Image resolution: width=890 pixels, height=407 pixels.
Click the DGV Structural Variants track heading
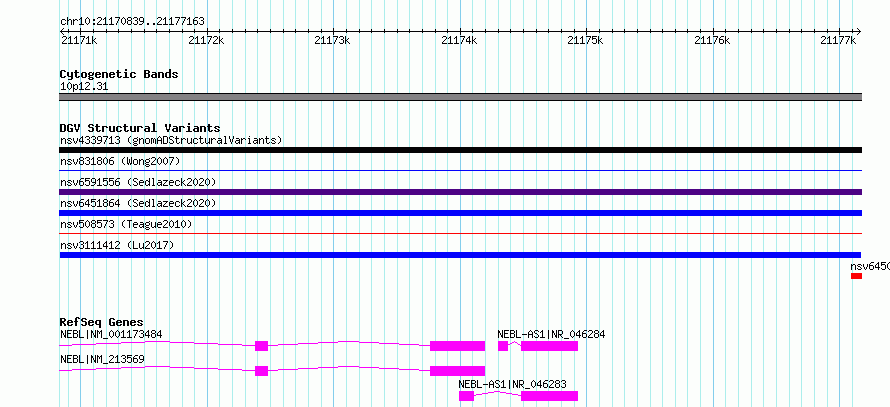tap(140, 128)
